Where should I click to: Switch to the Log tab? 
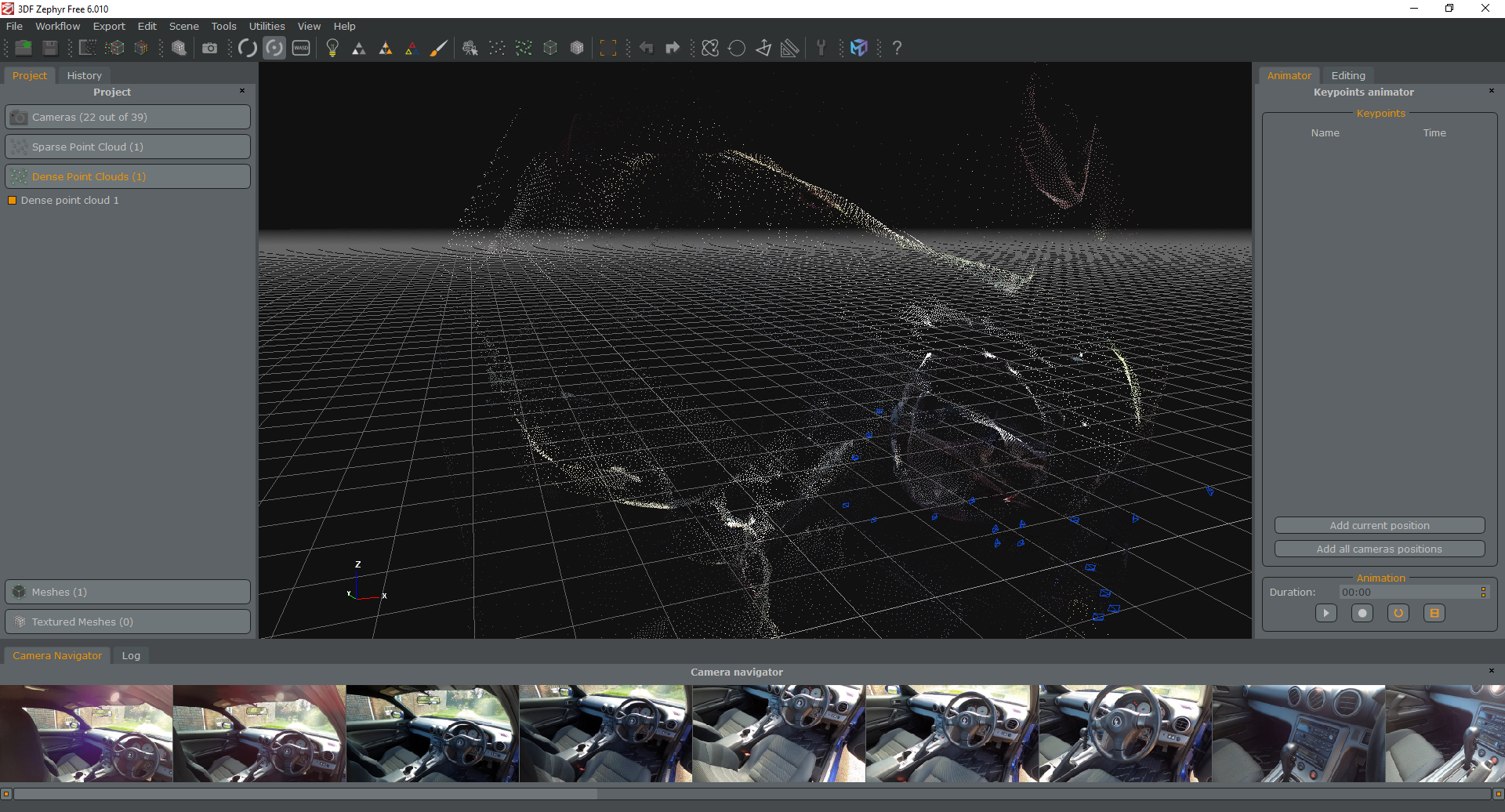[x=131, y=656]
